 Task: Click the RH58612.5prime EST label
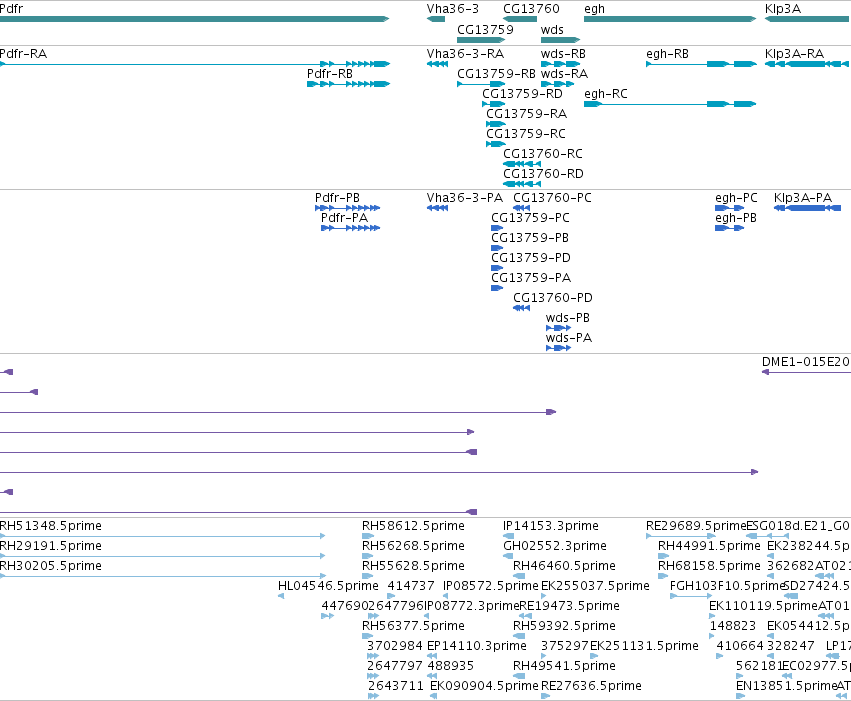click(x=414, y=526)
